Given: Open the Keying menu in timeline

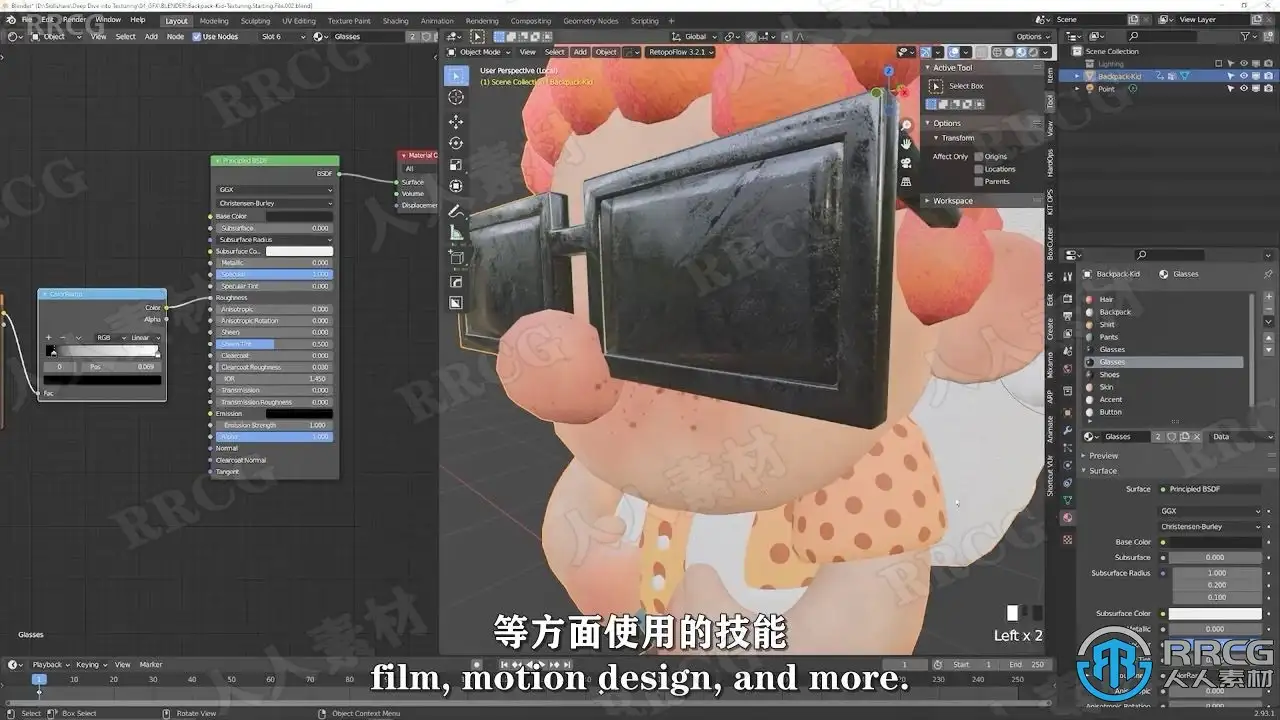Looking at the screenshot, I should point(89,664).
